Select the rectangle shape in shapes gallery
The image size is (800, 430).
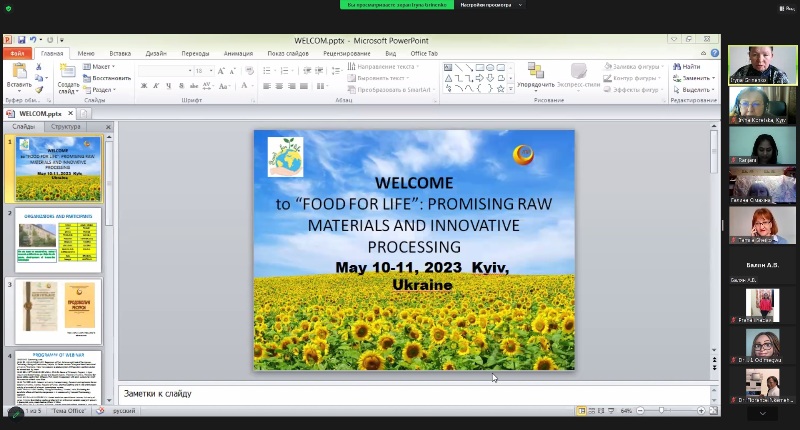pos(480,67)
